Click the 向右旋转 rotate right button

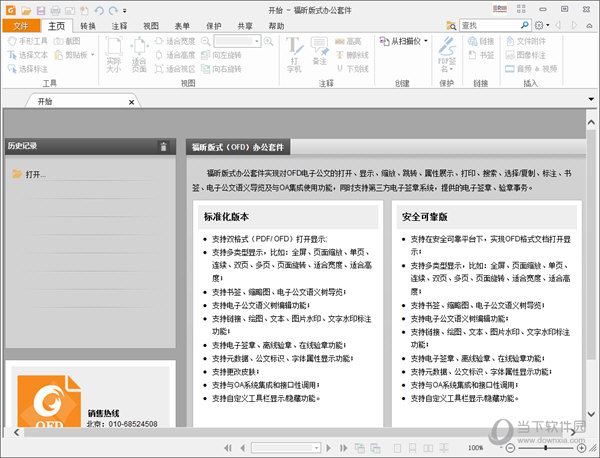point(222,69)
